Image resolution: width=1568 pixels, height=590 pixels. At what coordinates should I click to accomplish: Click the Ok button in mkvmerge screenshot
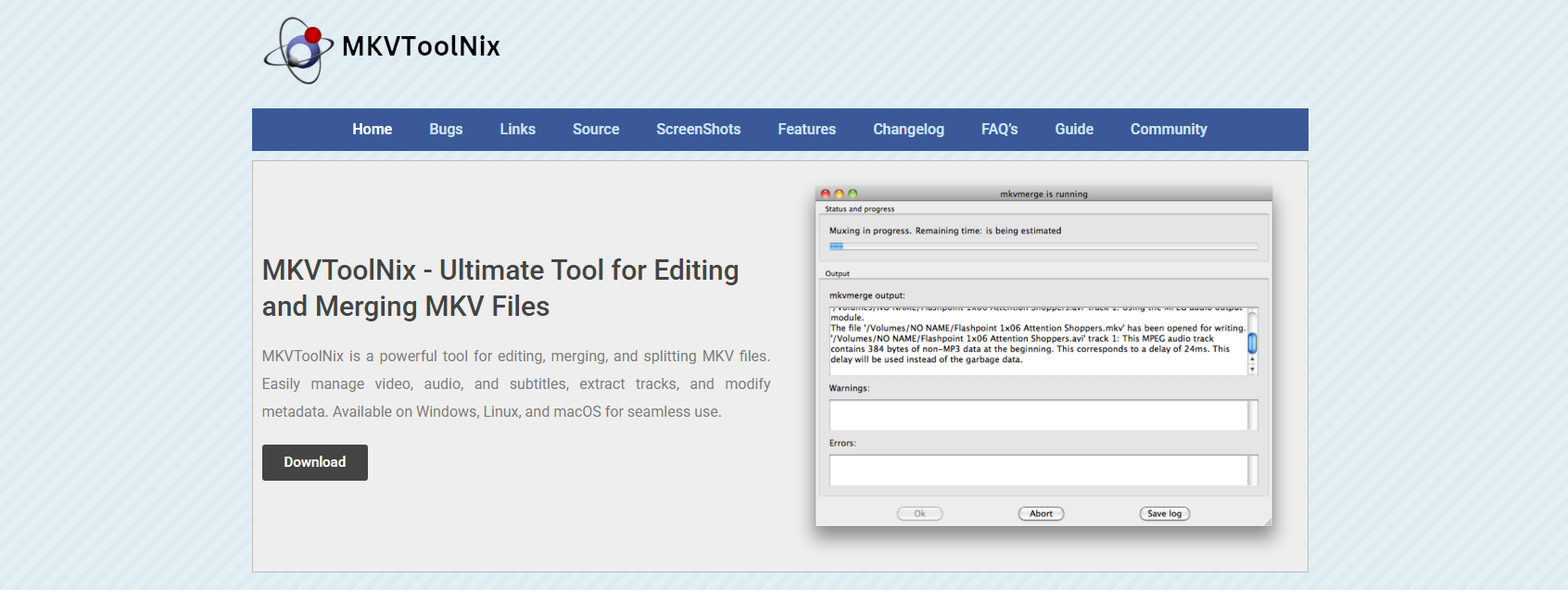coord(919,513)
